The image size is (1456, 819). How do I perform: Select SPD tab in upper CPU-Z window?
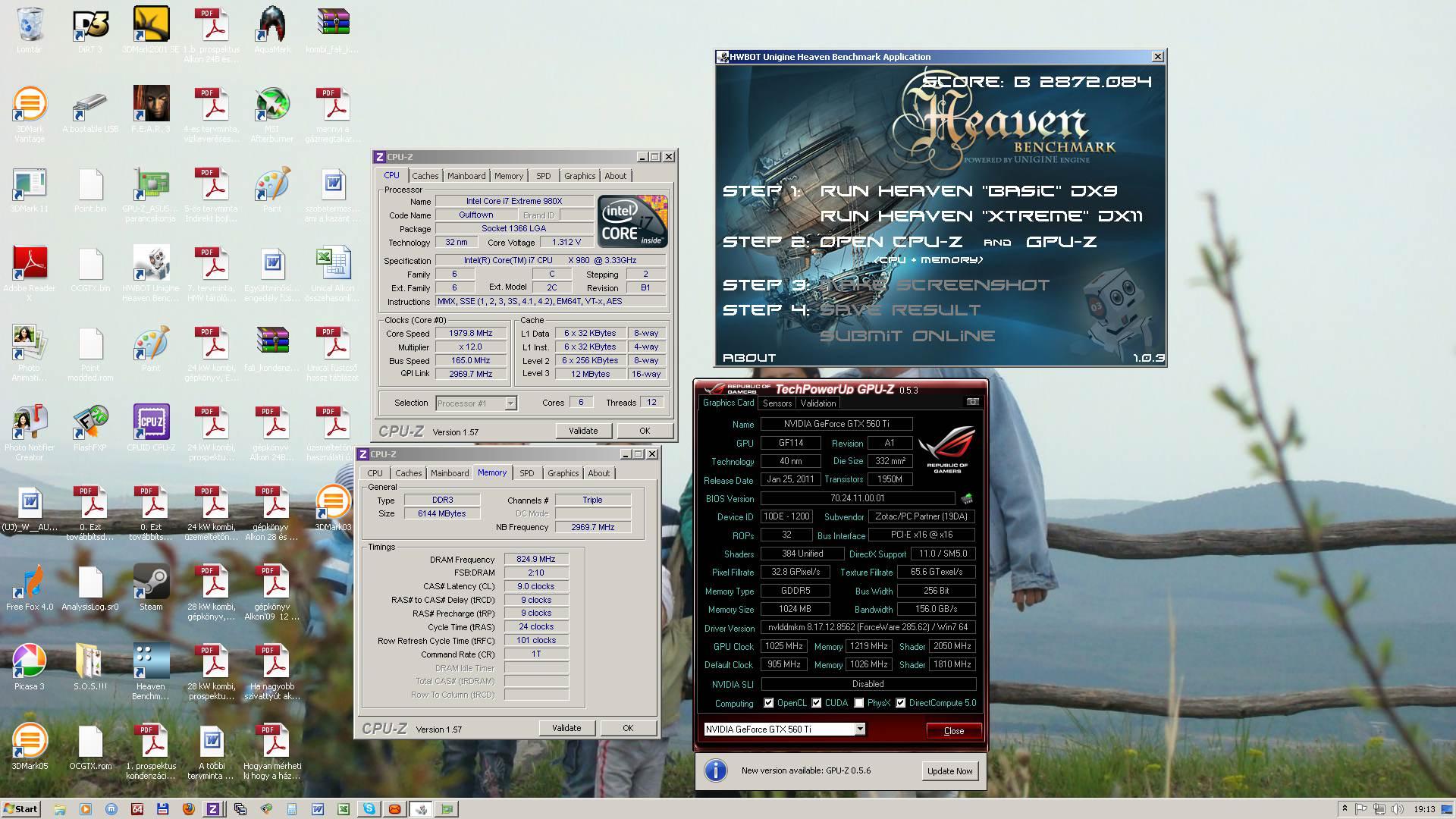(x=544, y=176)
